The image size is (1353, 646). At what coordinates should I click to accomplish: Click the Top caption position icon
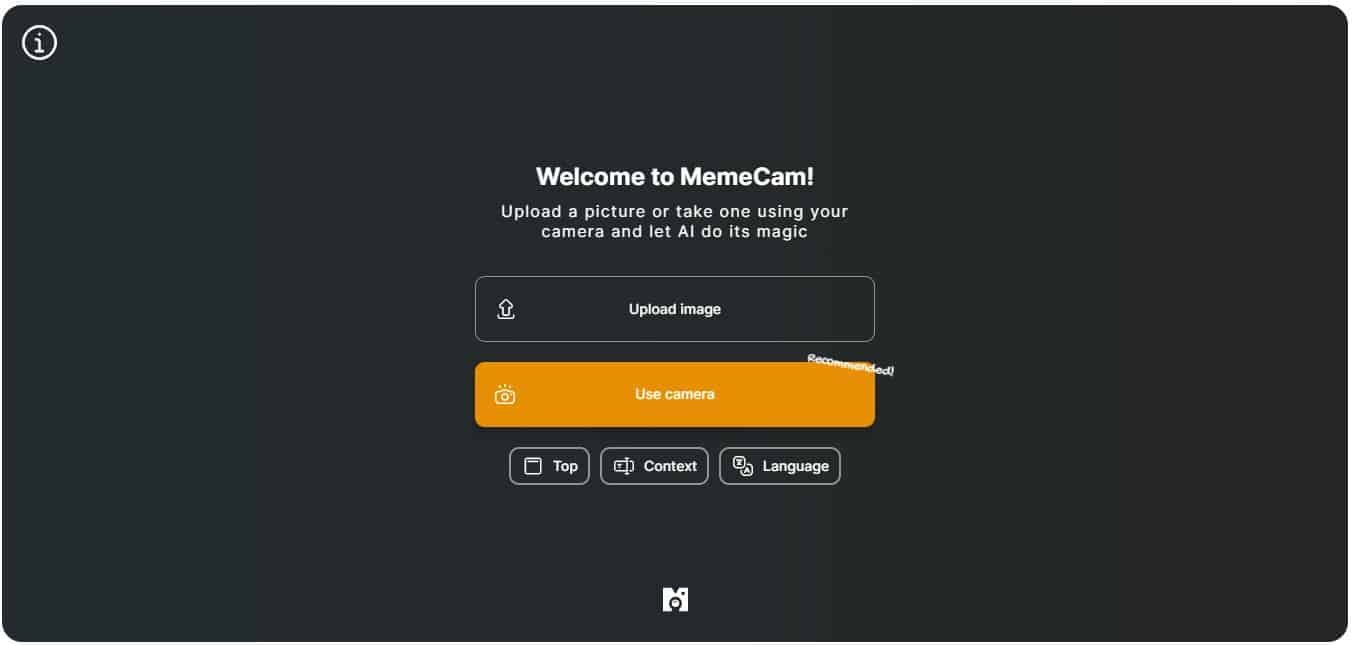pyautogui.click(x=533, y=466)
